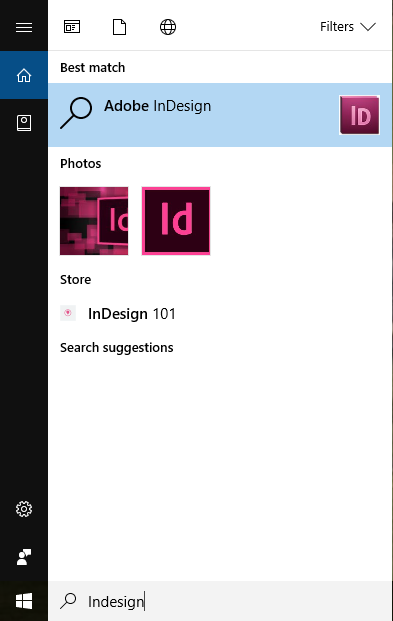This screenshot has width=393, height=621.
Task: Select the Home icon in sidebar
Action: click(x=24, y=75)
